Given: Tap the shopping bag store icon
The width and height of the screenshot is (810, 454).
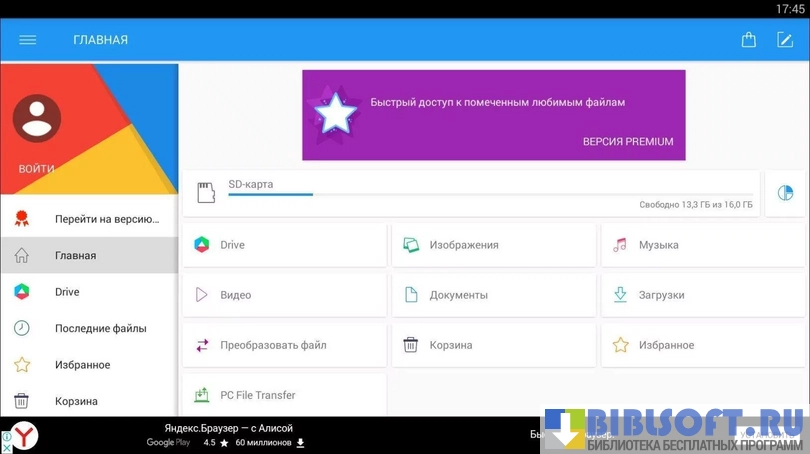Looking at the screenshot, I should pyautogui.click(x=748, y=40).
